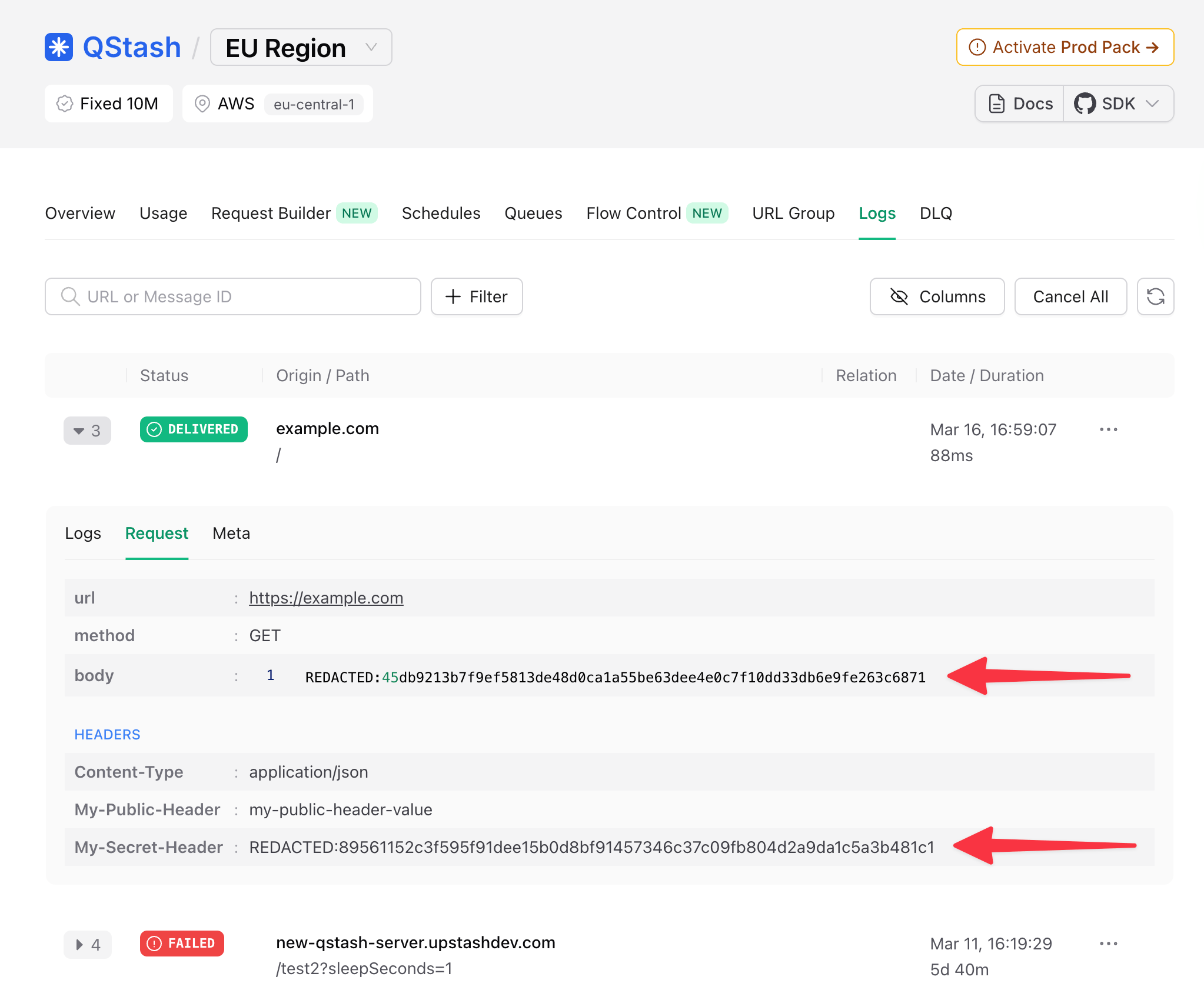
Task: Open the Queues tab
Action: pyautogui.click(x=533, y=213)
